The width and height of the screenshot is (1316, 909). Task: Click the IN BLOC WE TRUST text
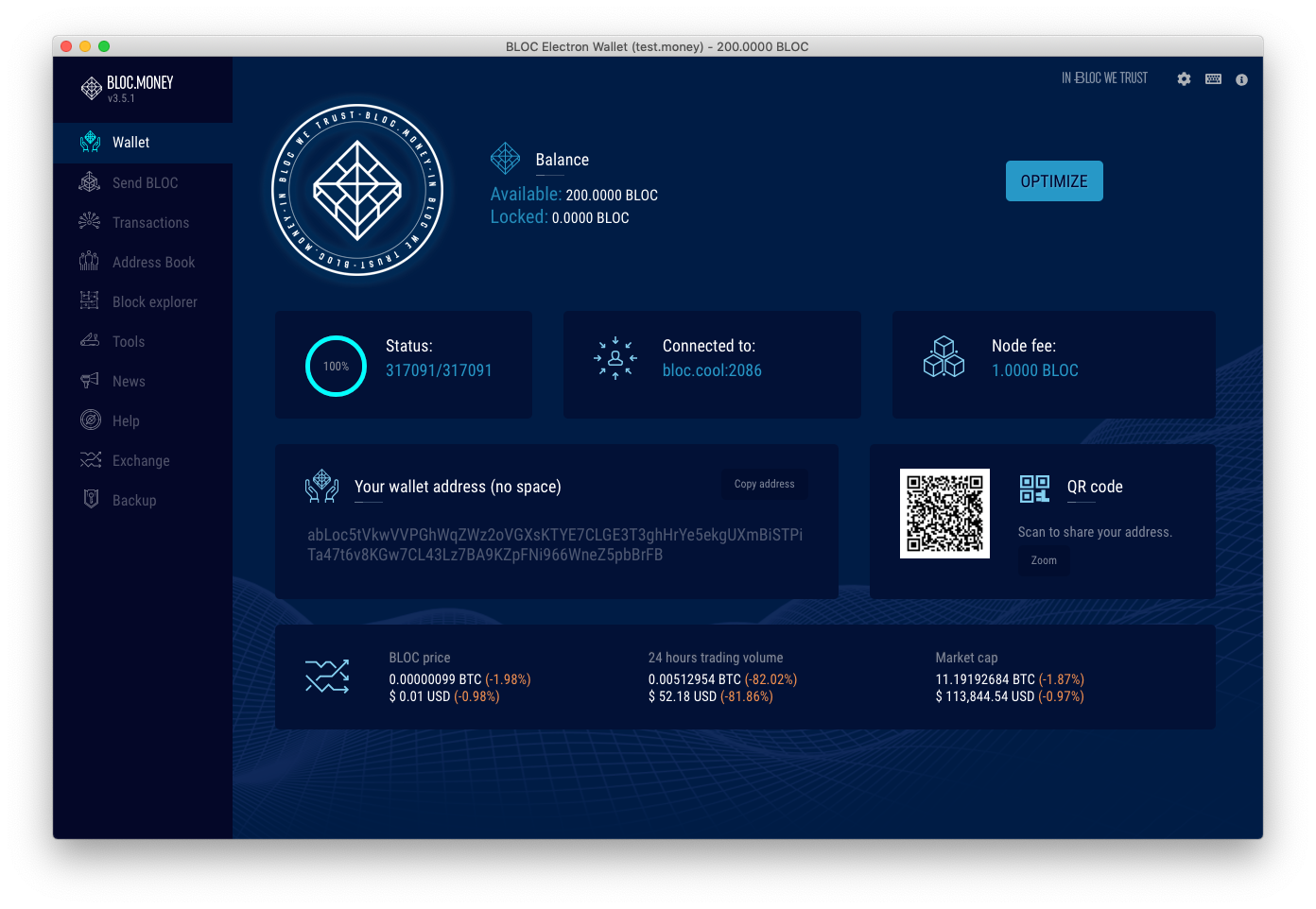tap(1104, 78)
